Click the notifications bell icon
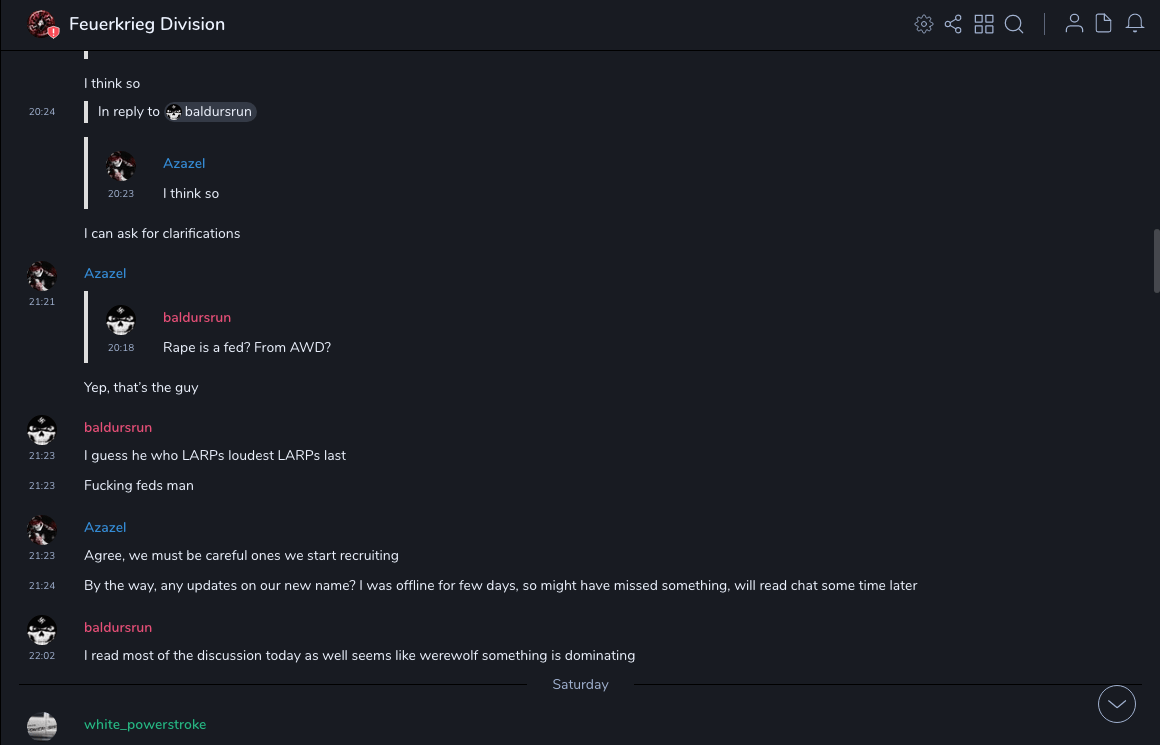The width and height of the screenshot is (1160, 745). tap(1135, 24)
